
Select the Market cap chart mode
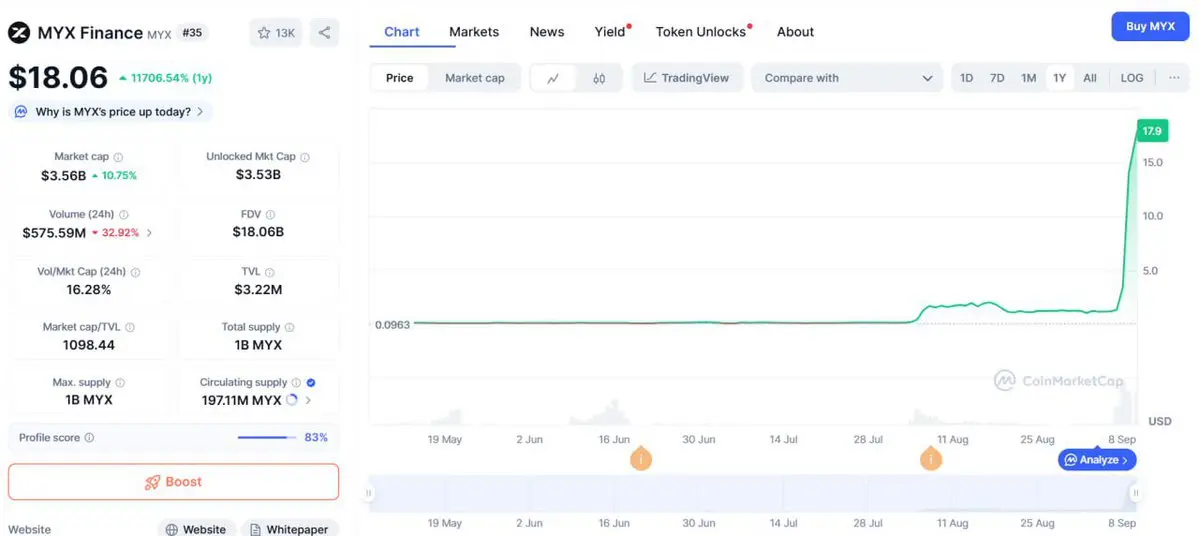pos(475,78)
